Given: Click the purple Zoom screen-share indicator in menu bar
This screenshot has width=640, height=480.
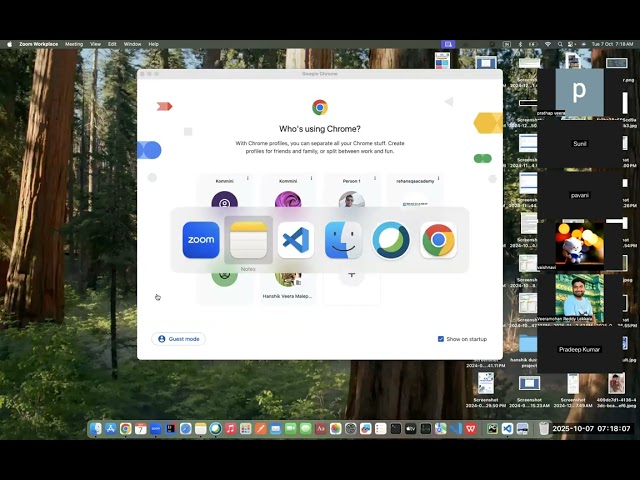Looking at the screenshot, I should (448, 44).
